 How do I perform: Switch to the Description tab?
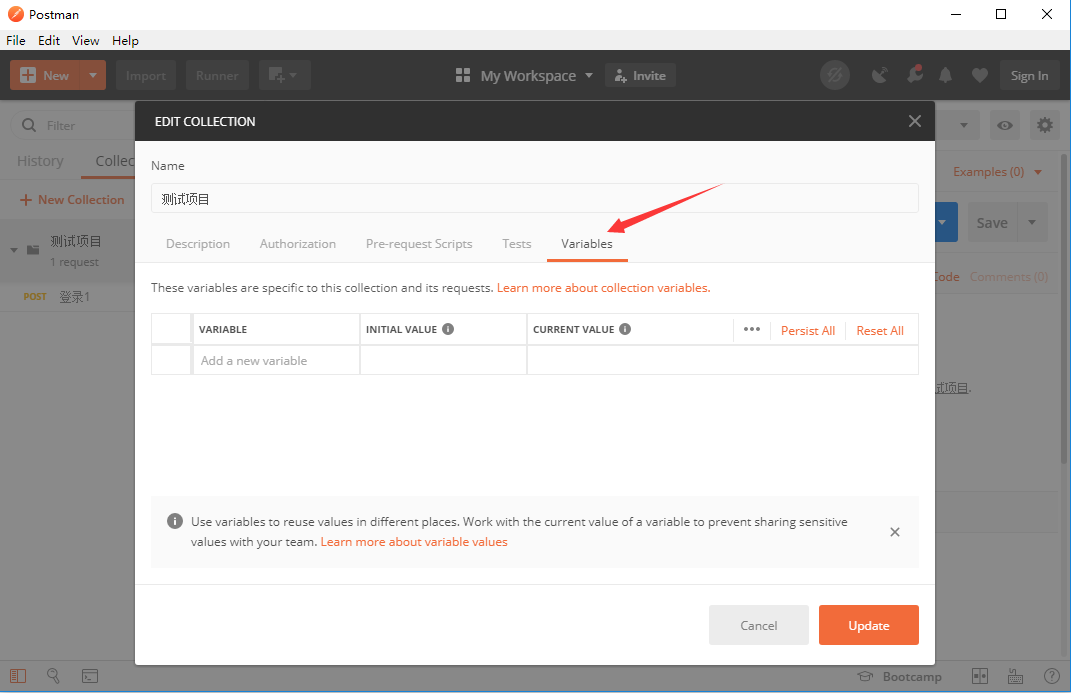click(198, 244)
